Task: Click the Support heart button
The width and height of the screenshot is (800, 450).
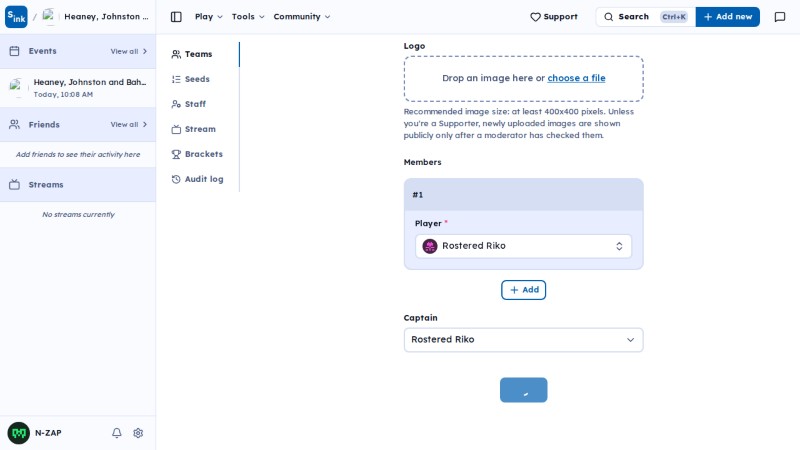Action: 554,17
